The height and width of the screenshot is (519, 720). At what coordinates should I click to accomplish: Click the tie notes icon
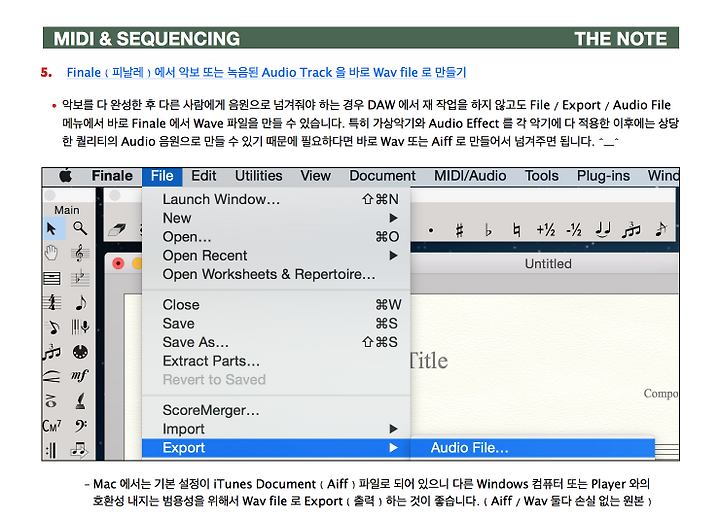602,230
